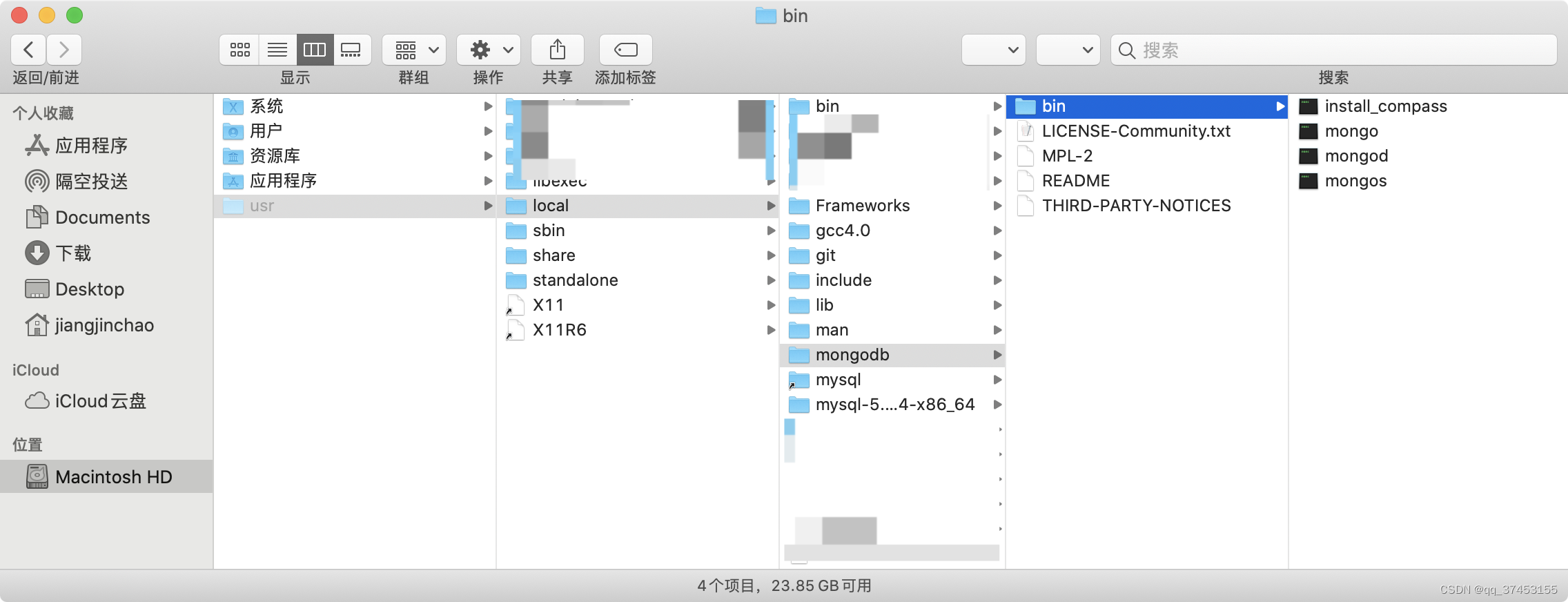Expand arrow beside the 系统 folder
1568x602 pixels.
[488, 106]
